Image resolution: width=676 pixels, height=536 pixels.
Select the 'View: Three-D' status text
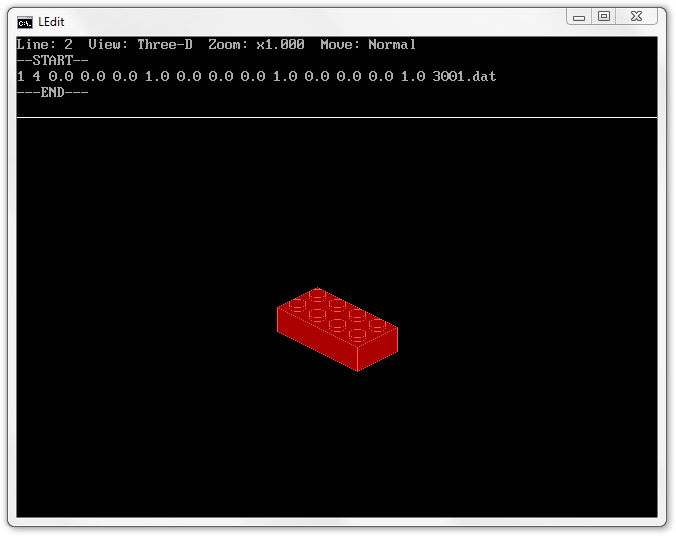(x=140, y=44)
